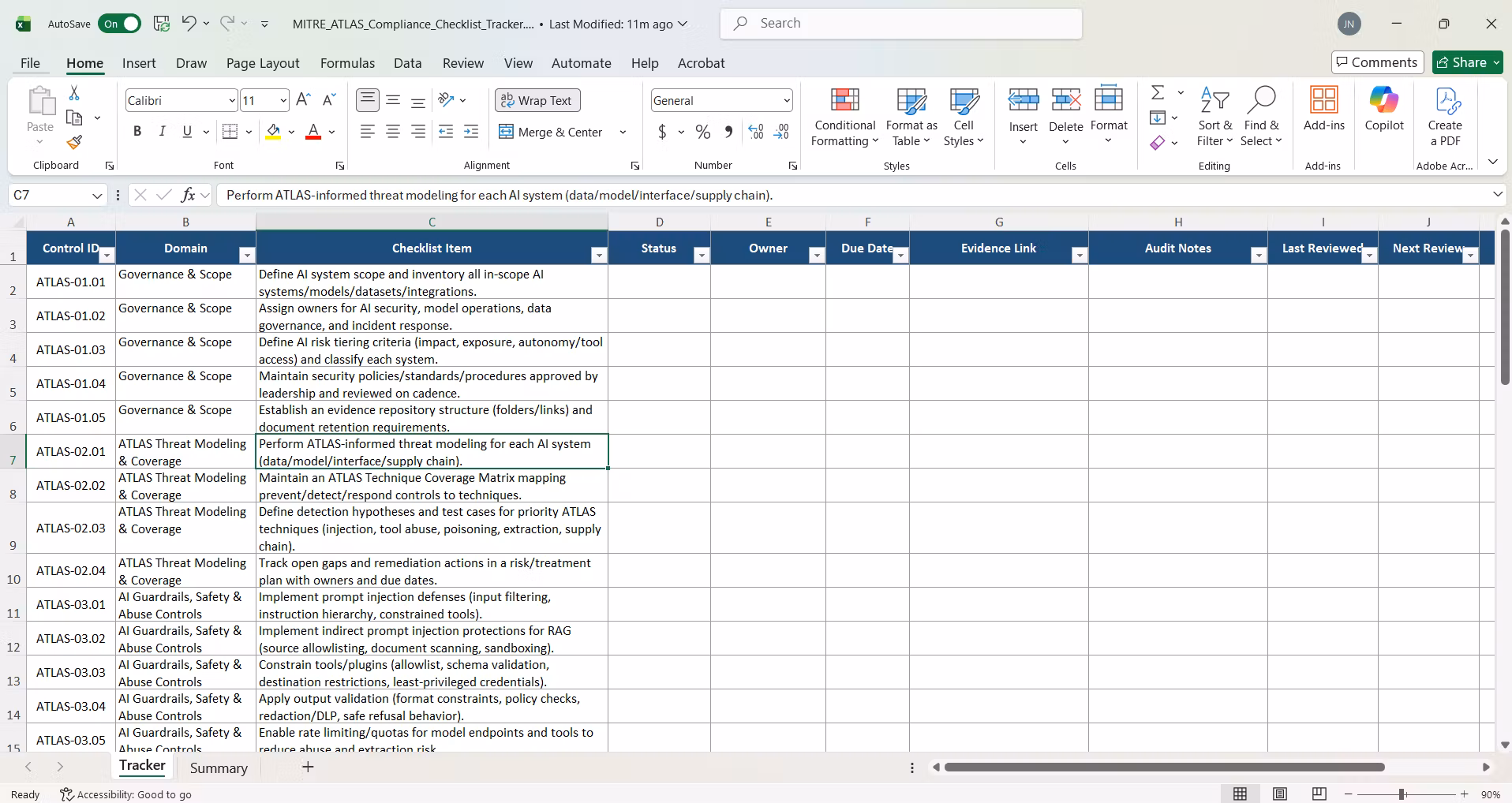Click the Search box in title bar
The image size is (1512, 803).
[x=901, y=24]
